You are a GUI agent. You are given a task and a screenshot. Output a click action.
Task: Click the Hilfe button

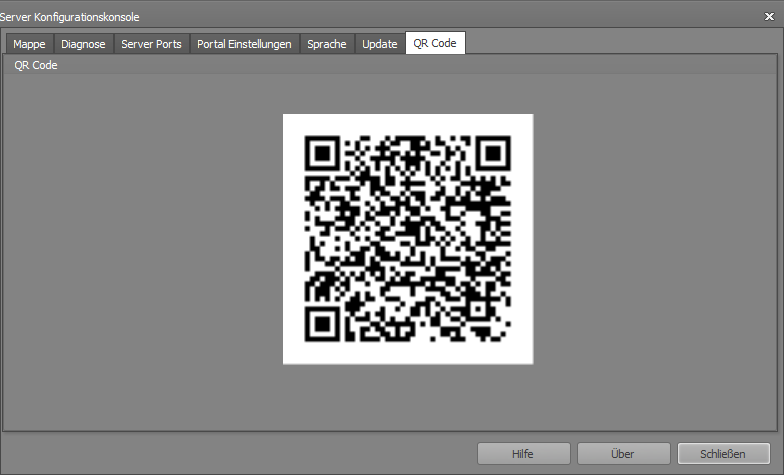click(524, 454)
